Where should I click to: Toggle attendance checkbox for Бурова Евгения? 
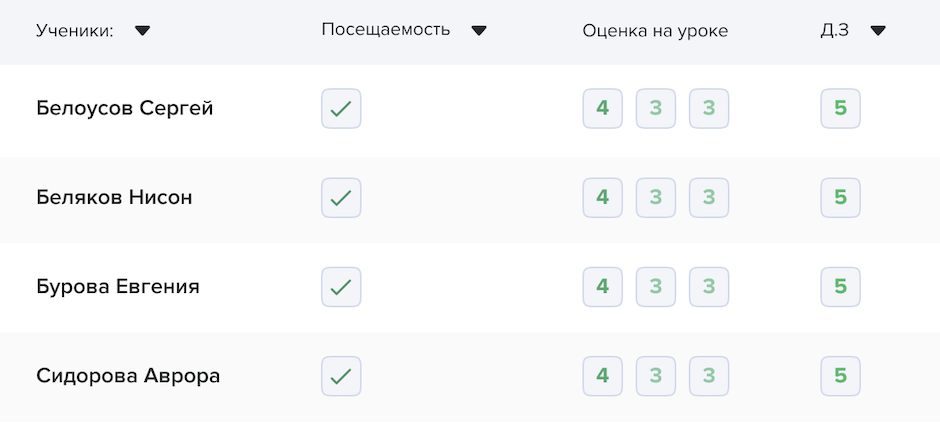pyautogui.click(x=341, y=287)
